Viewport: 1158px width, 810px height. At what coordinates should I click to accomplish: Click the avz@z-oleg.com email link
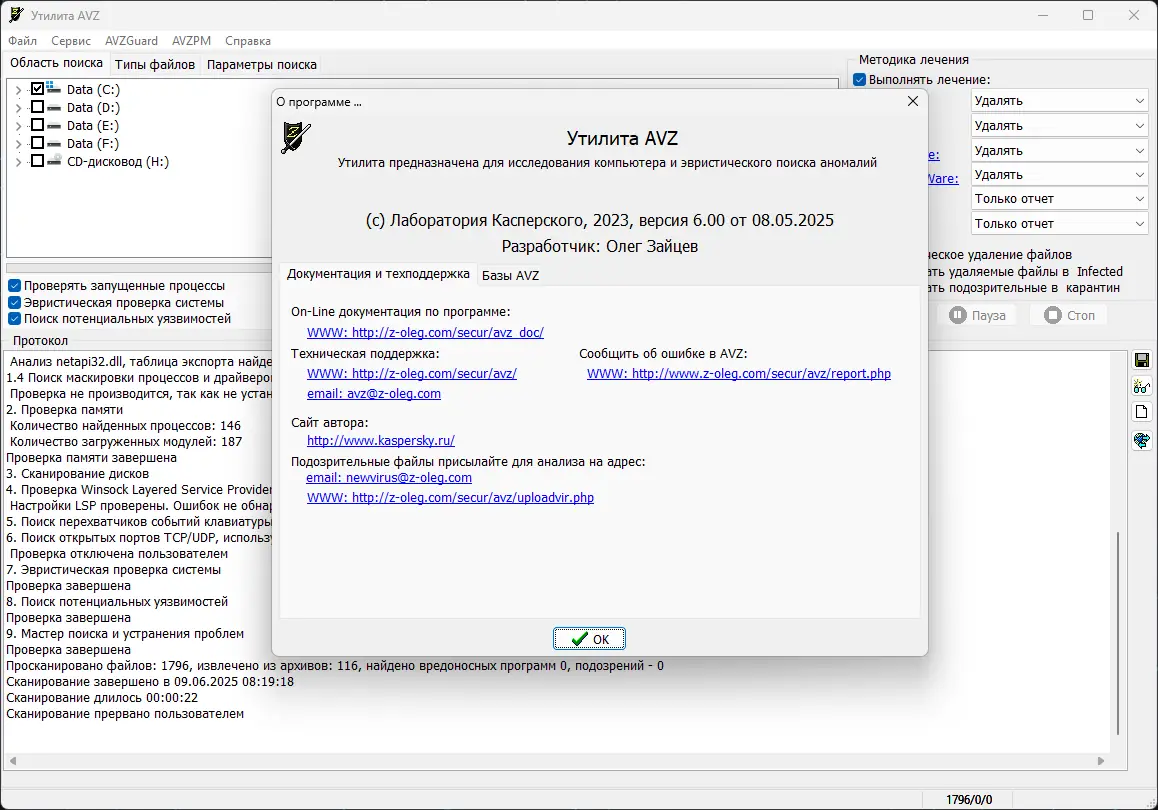[374, 394]
